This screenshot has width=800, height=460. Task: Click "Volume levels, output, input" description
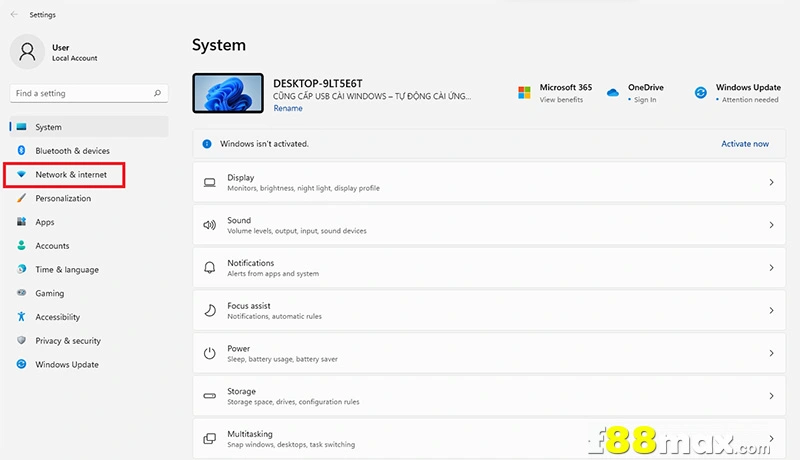click(297, 231)
